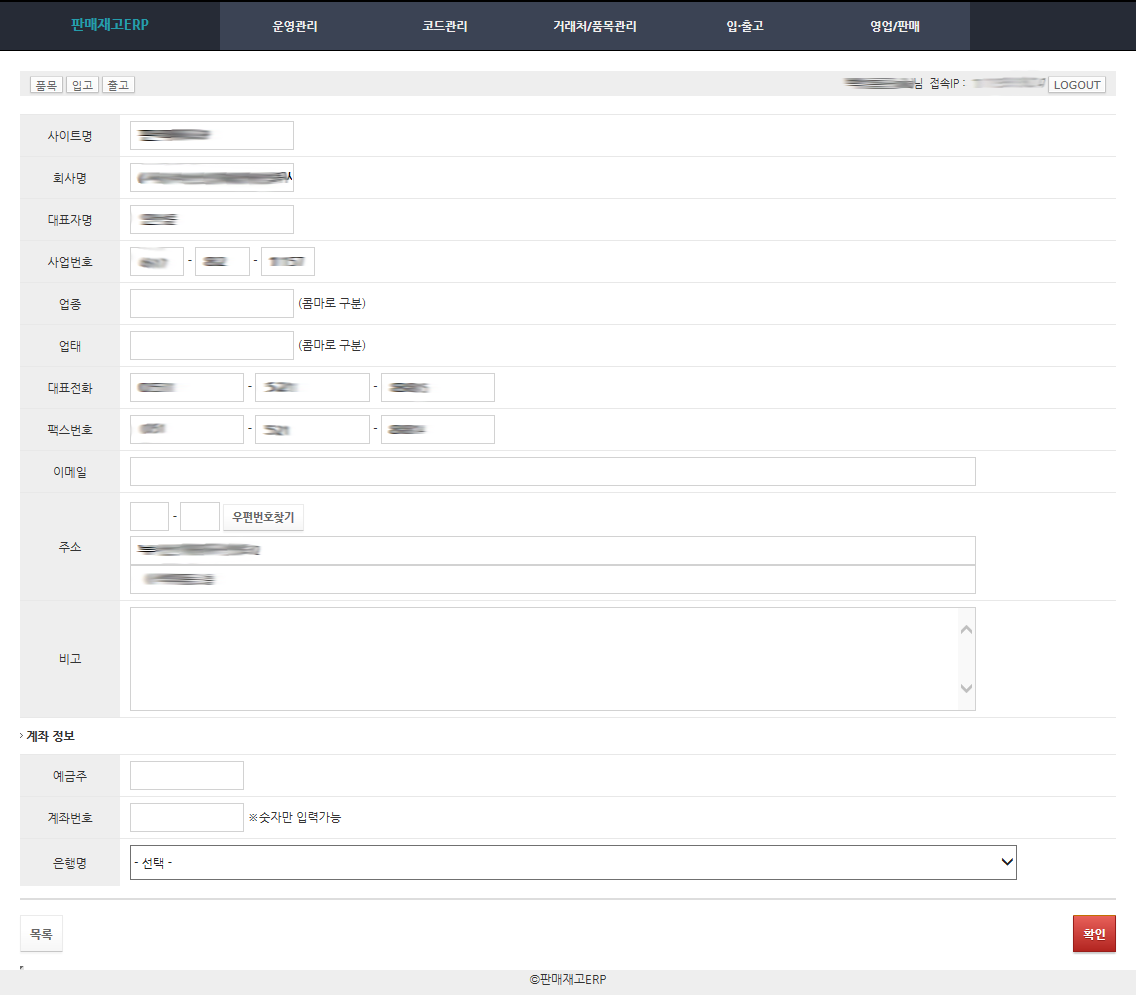The height and width of the screenshot is (995, 1136).
Task: Open the 거래처/품목관리 menu
Action: (x=595, y=27)
